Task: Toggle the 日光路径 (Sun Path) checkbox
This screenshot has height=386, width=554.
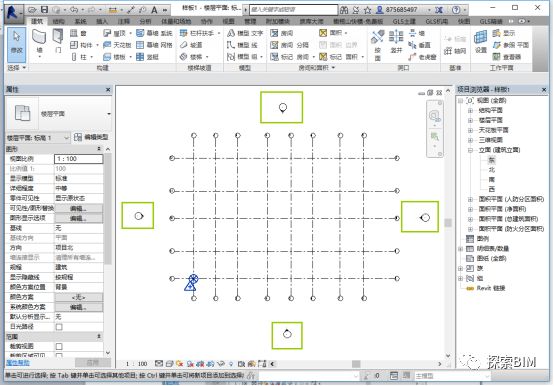Action: [59, 327]
